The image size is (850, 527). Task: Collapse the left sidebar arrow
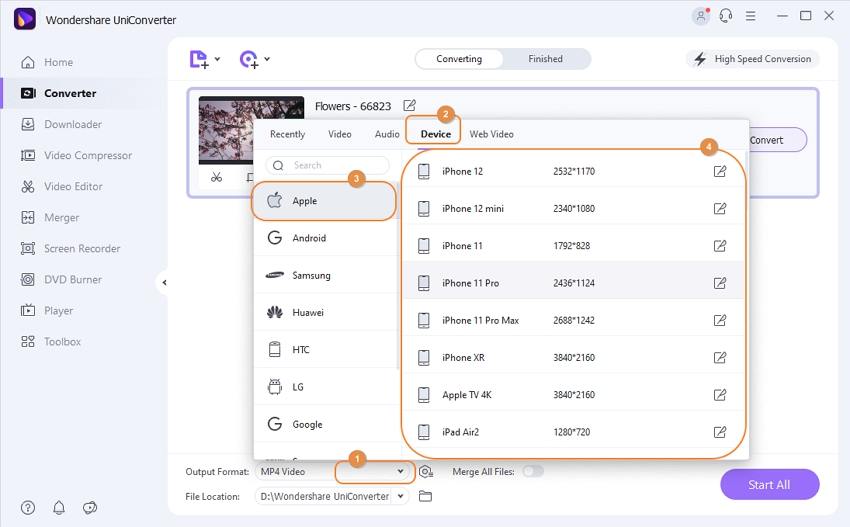[x=164, y=282]
